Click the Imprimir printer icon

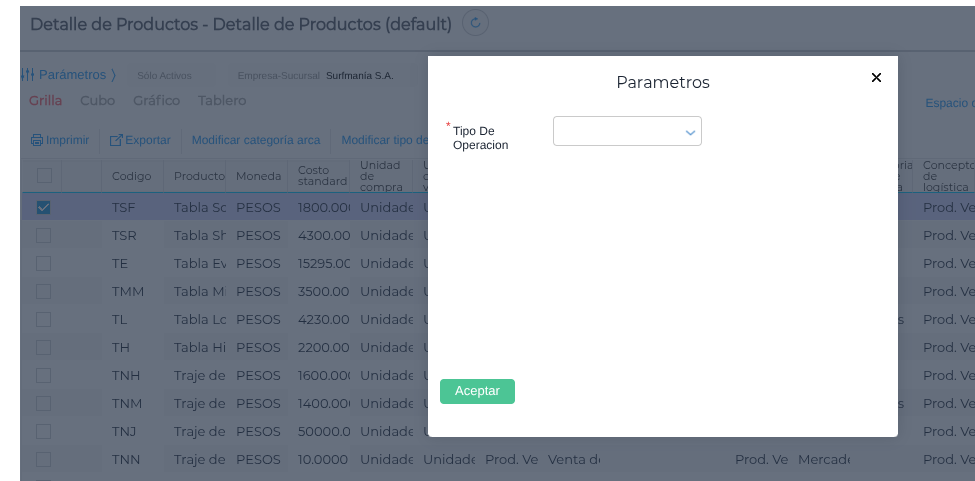point(37,140)
